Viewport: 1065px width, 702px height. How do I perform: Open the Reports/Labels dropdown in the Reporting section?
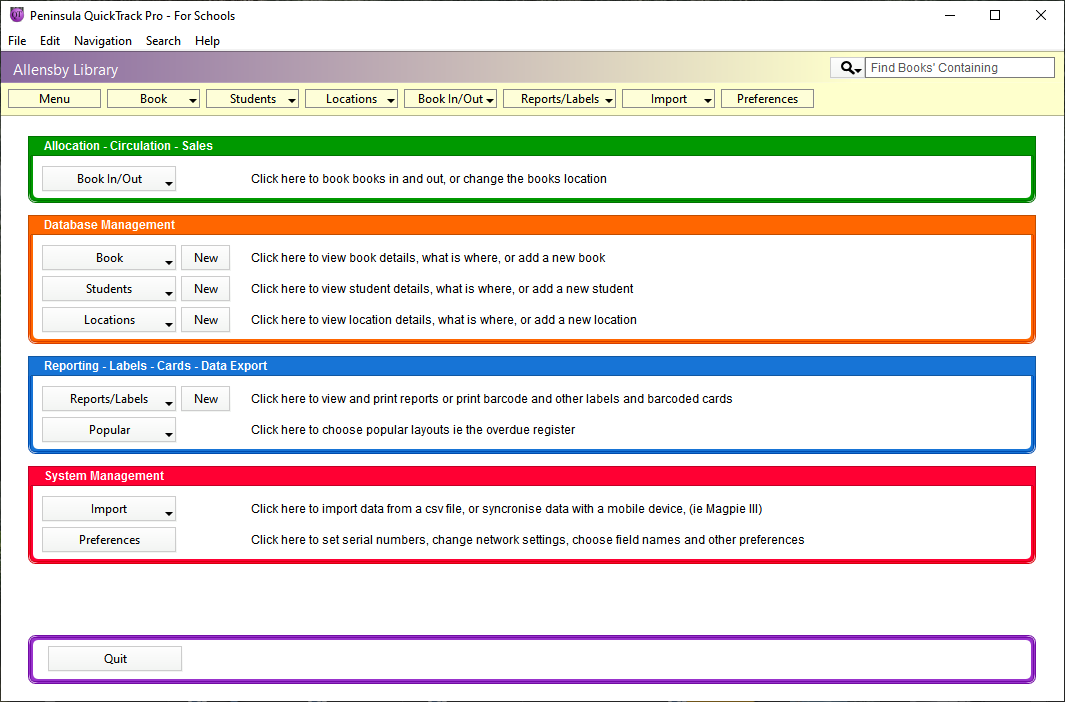(x=109, y=399)
